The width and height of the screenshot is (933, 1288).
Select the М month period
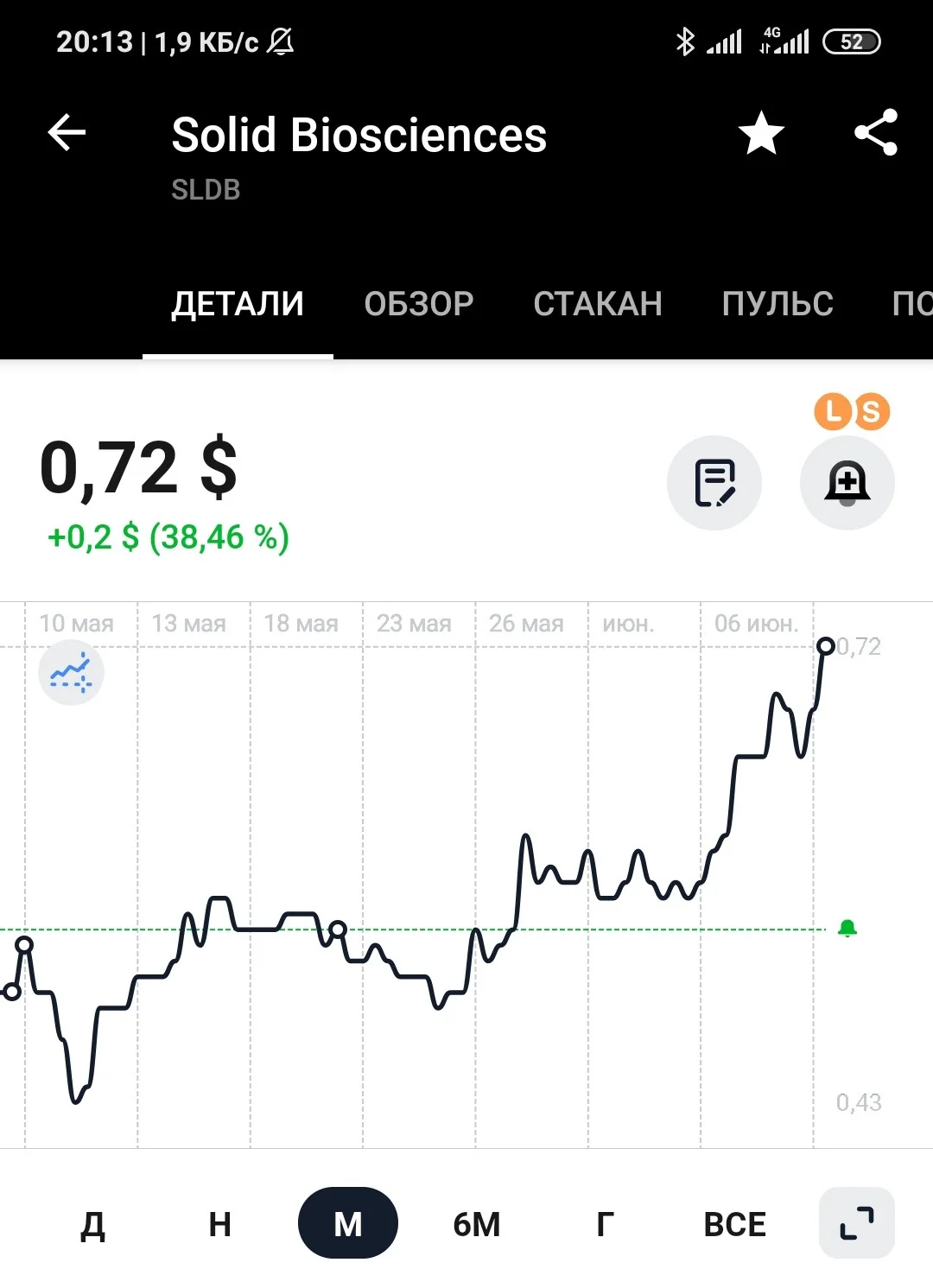pyautogui.click(x=348, y=1223)
